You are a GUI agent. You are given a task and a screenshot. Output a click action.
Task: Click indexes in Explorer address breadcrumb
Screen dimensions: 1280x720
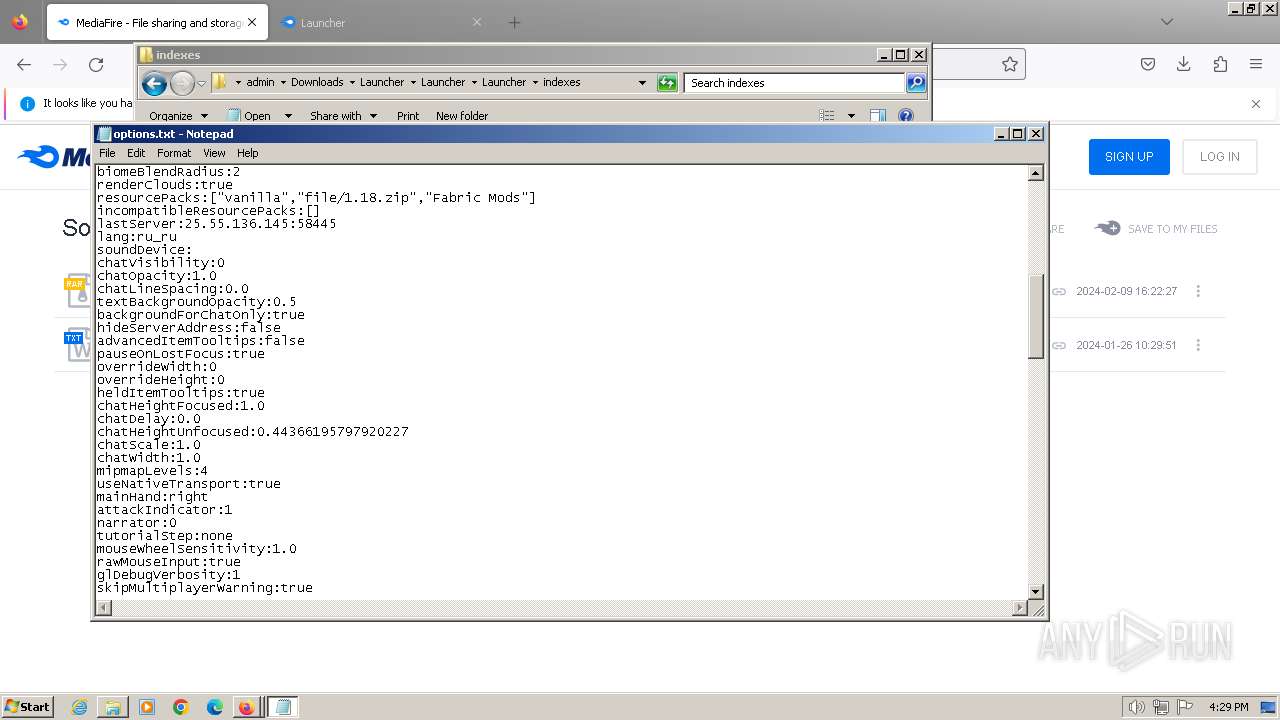561,82
